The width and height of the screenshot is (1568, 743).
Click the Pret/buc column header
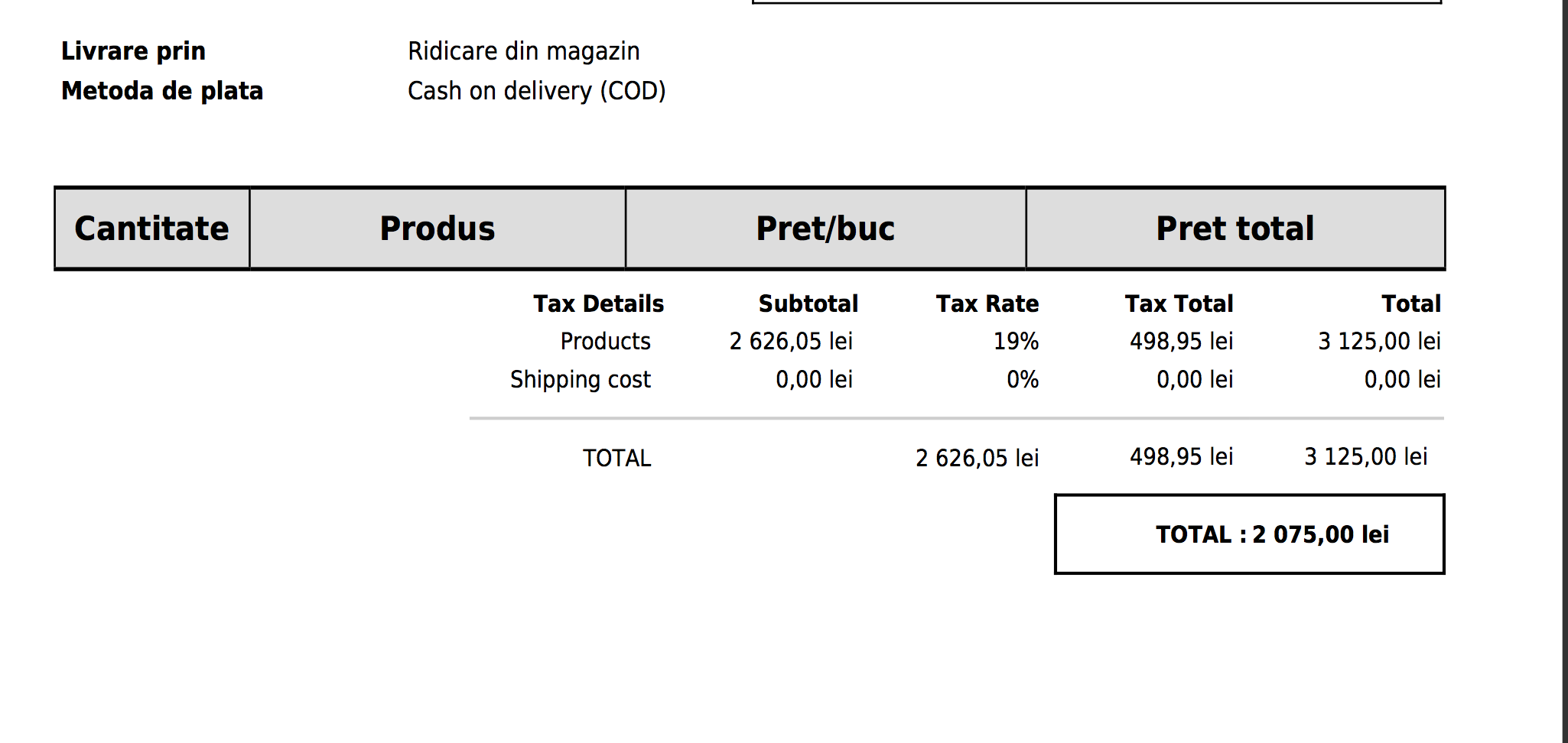[x=825, y=229]
